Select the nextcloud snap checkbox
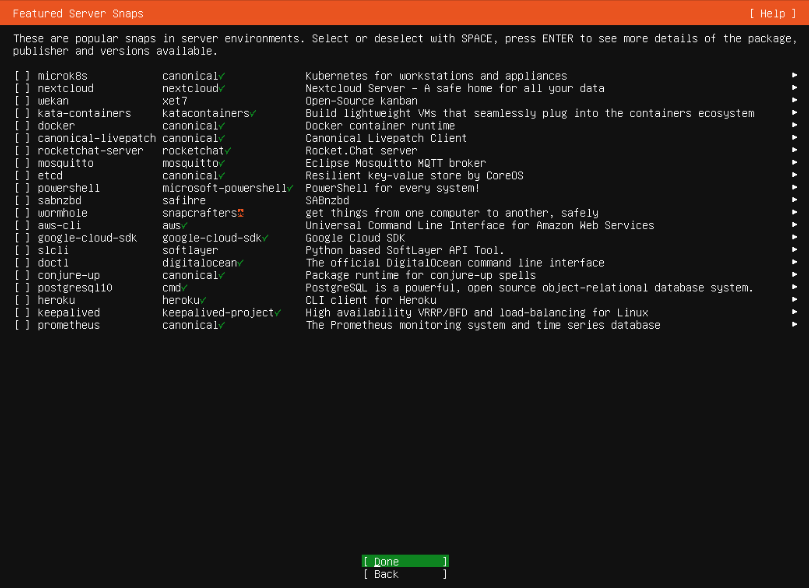809x588 pixels. (22, 88)
